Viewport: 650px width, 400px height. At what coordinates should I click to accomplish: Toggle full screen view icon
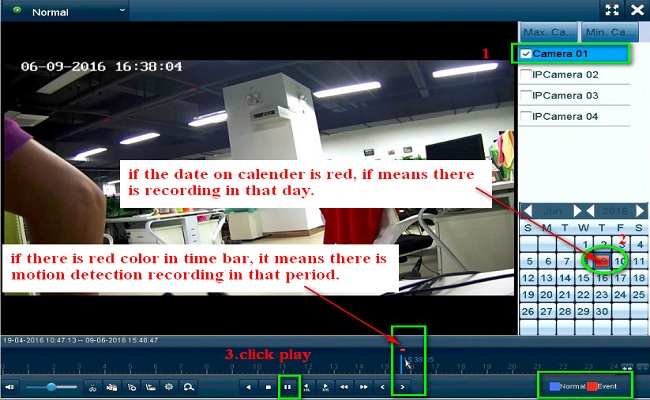click(x=614, y=10)
